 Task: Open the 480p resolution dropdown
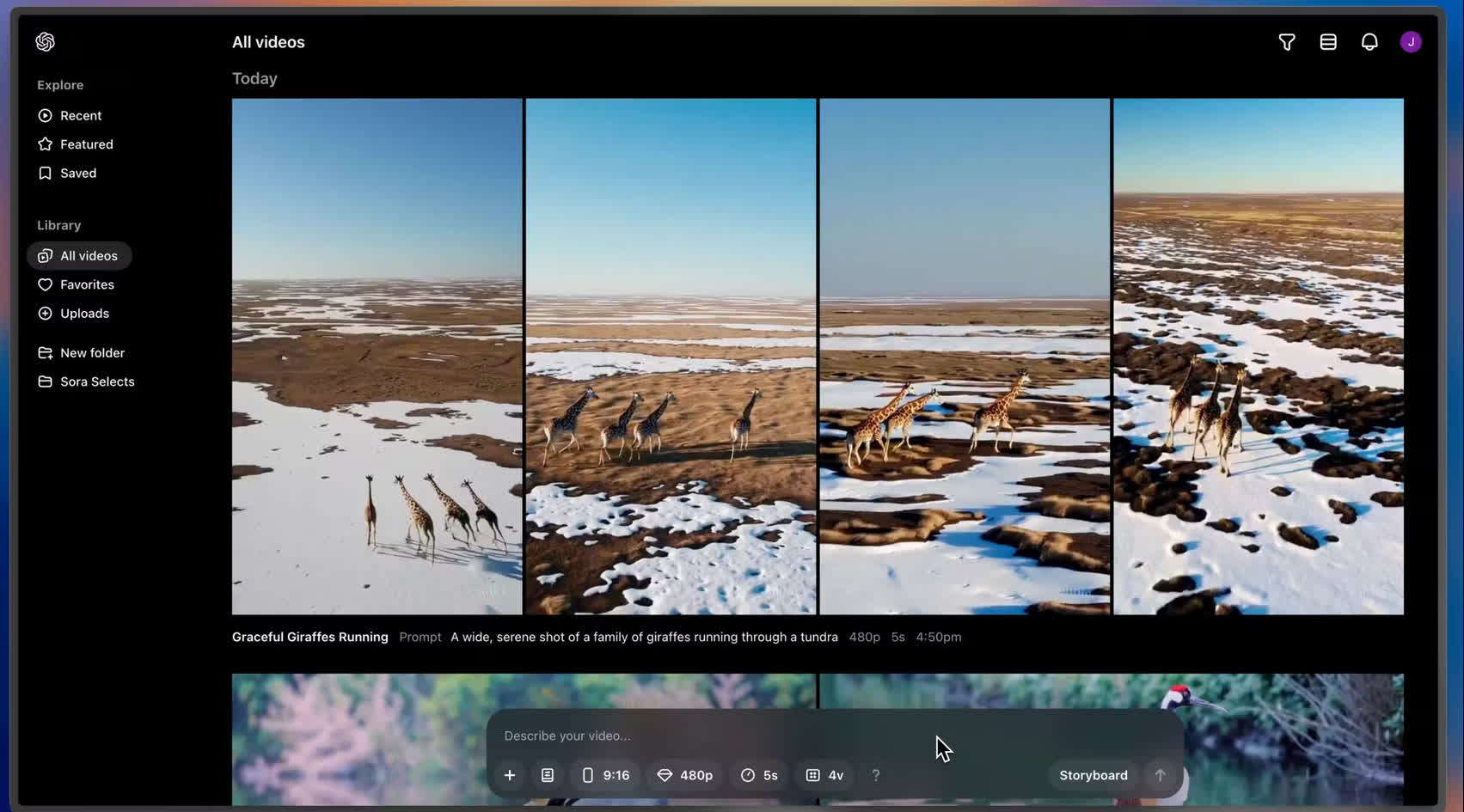pos(685,775)
